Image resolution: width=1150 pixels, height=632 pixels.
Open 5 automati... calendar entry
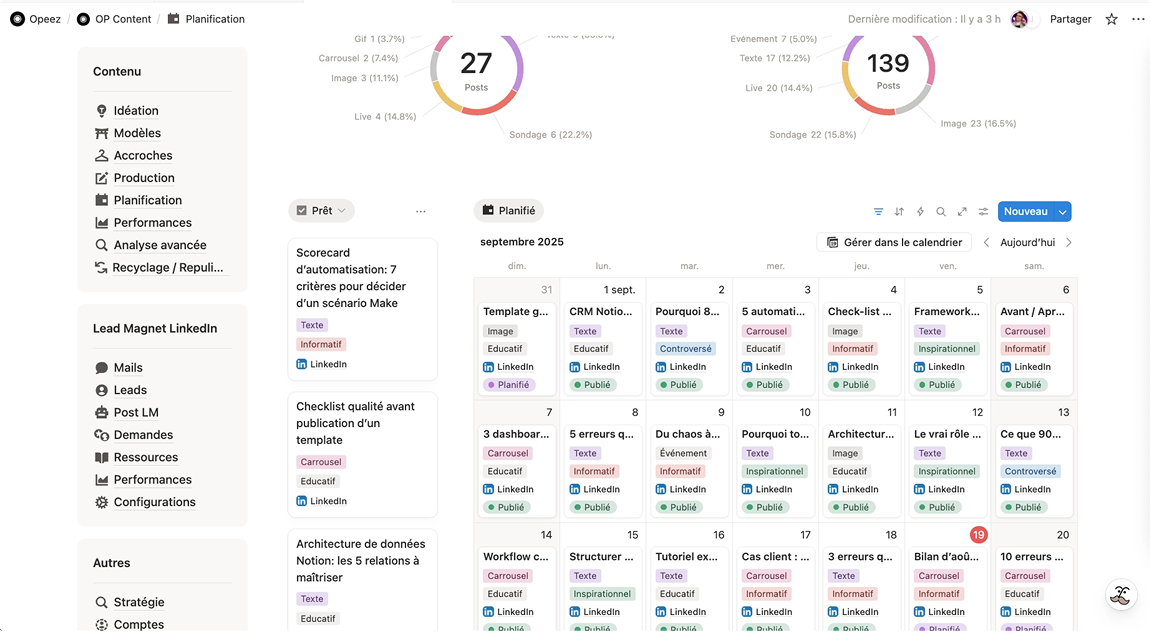[x=775, y=348]
